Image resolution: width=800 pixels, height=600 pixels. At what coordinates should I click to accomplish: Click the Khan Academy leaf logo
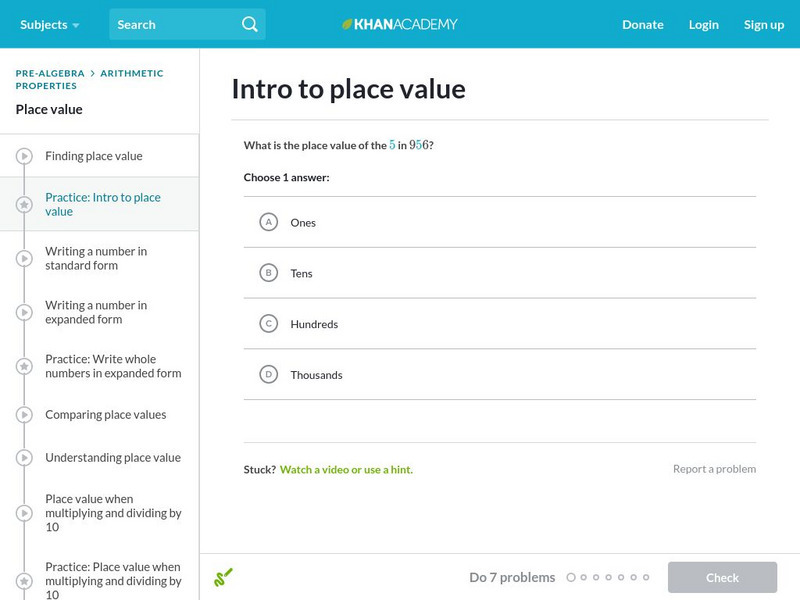click(347, 23)
